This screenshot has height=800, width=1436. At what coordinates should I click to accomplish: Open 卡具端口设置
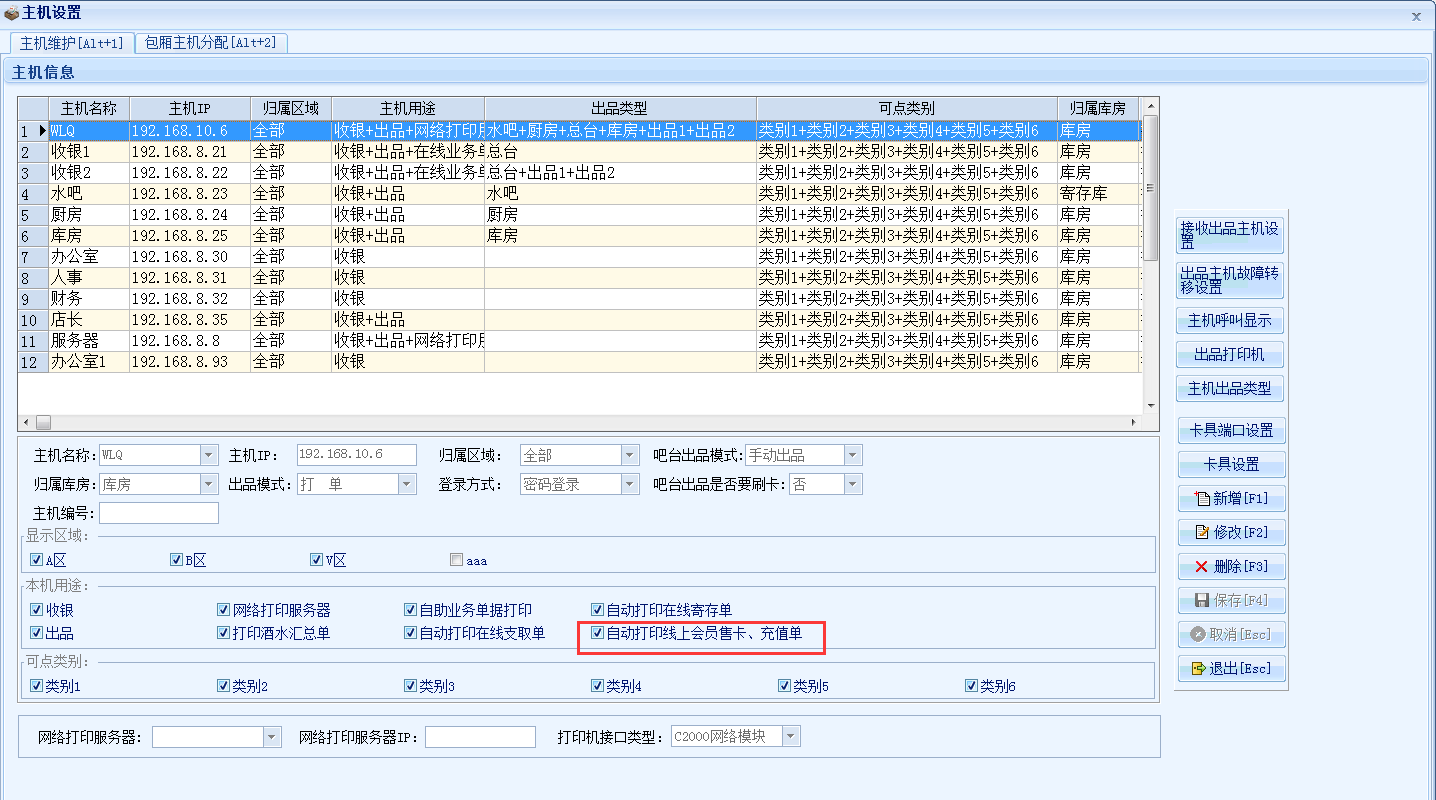tap(1231, 431)
